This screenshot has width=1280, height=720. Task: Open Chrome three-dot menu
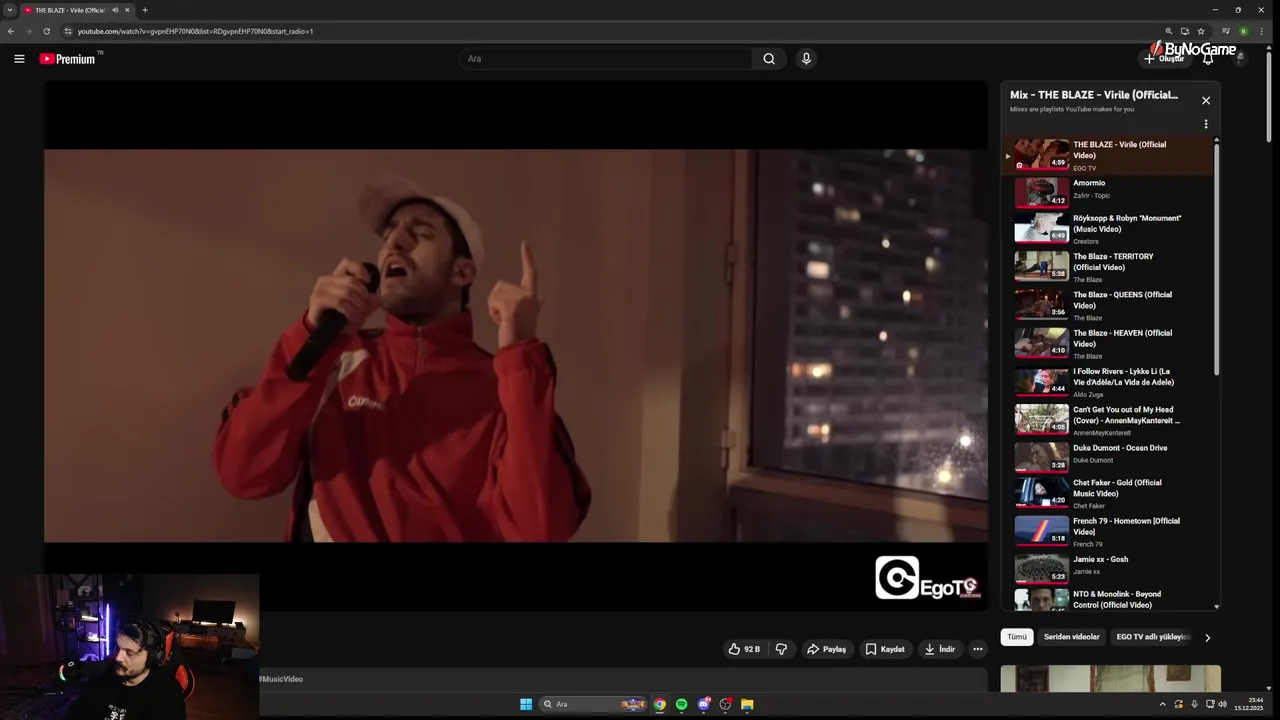1262,31
